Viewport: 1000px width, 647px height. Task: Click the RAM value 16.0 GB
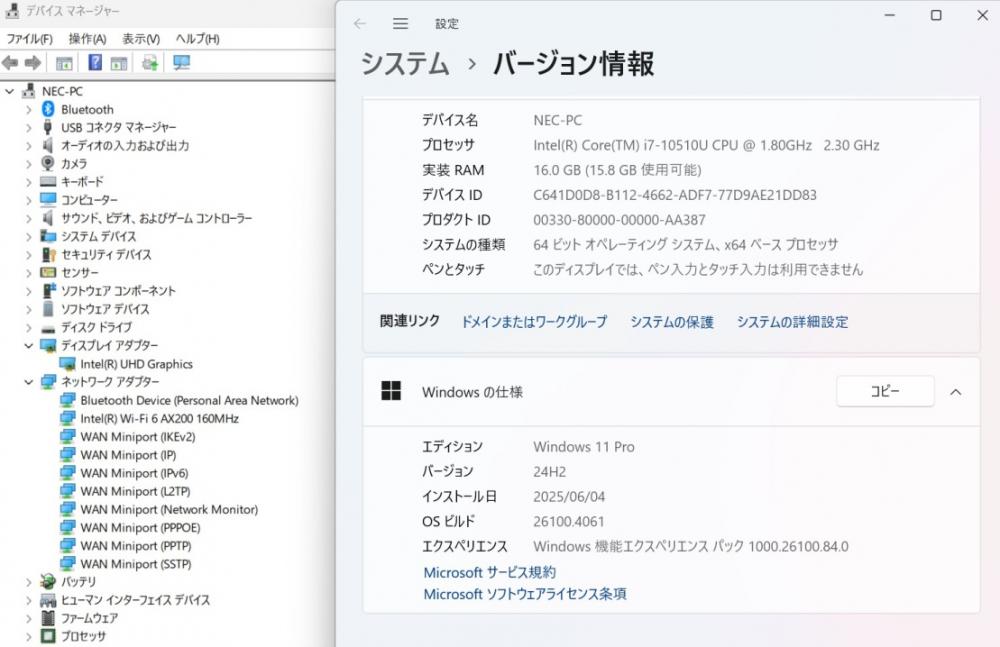[x=617, y=170]
